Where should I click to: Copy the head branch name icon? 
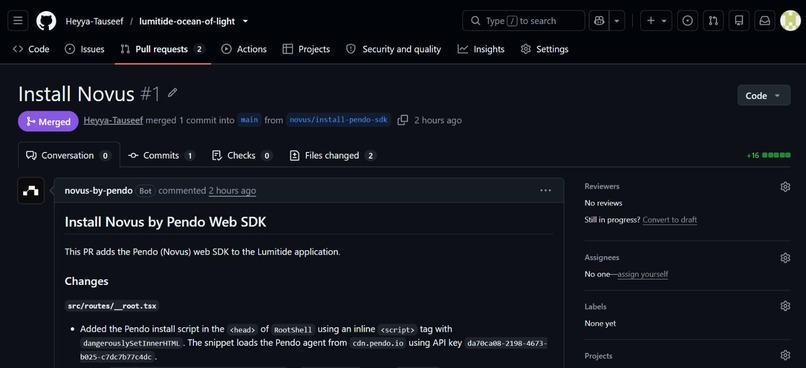pos(403,120)
